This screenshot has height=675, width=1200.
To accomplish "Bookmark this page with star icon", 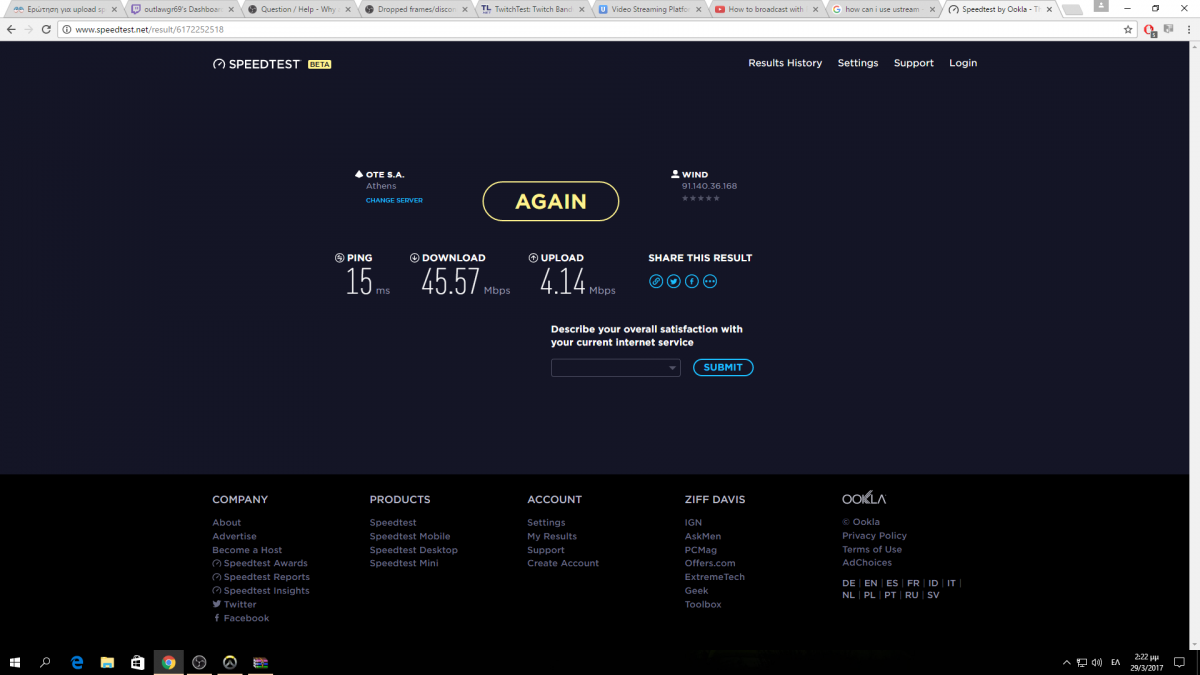I will pyautogui.click(x=1128, y=30).
